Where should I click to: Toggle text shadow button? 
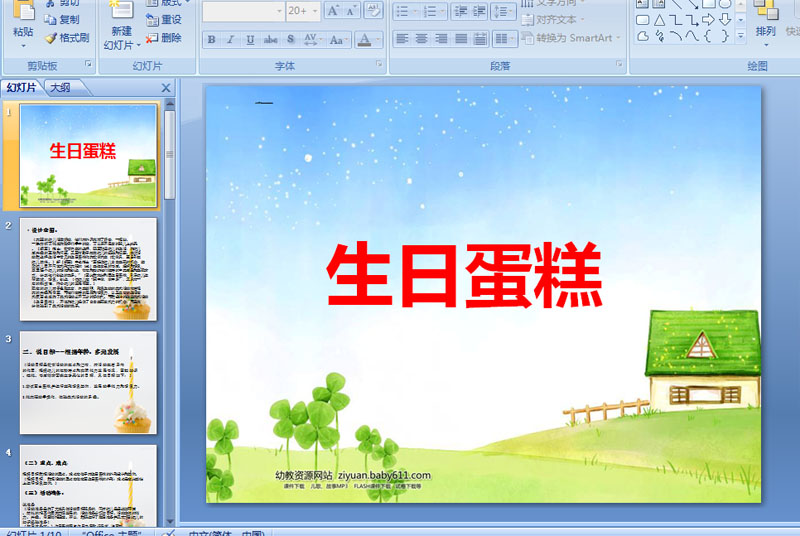290,39
